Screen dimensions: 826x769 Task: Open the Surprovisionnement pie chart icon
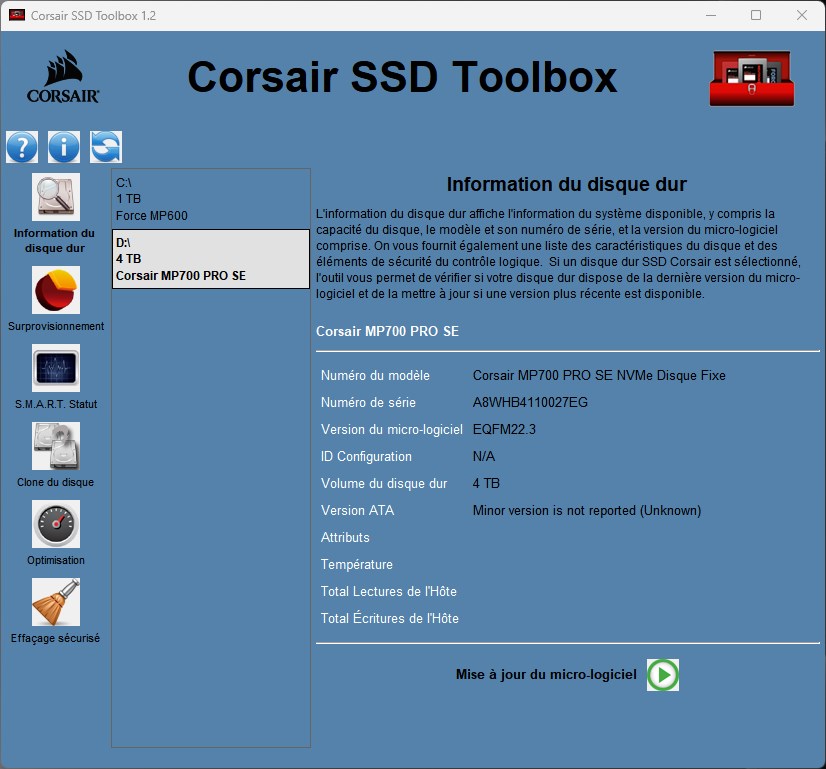(x=56, y=290)
